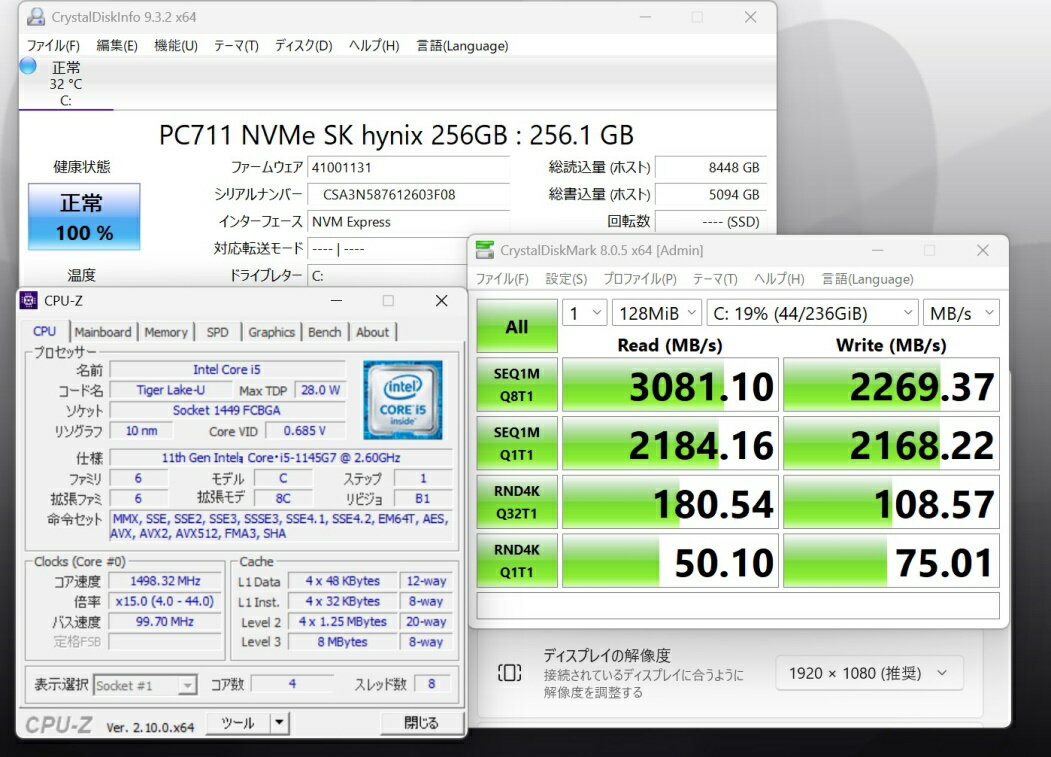The width and height of the screenshot is (1051, 757).
Task: Switch to the SPD tab in CPU-Z
Action: point(217,332)
